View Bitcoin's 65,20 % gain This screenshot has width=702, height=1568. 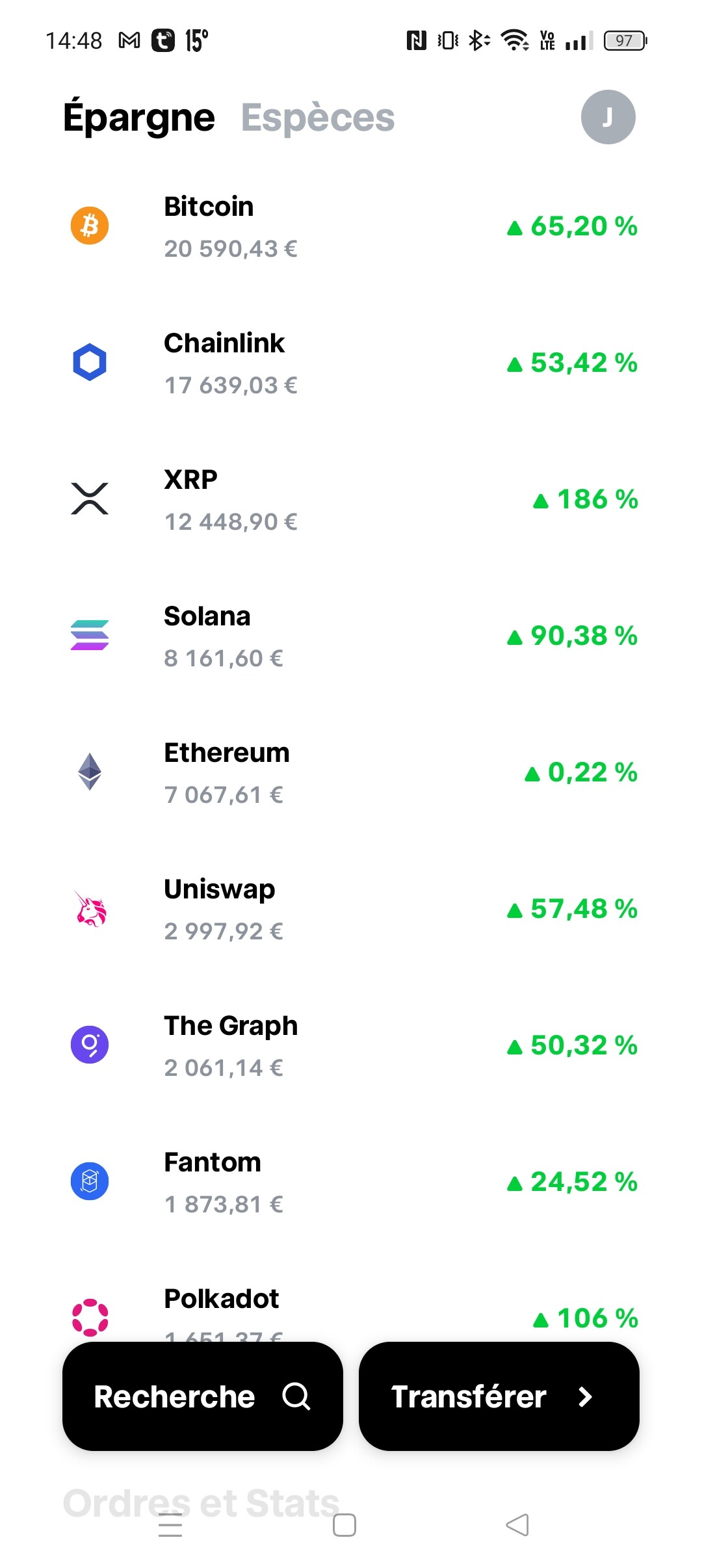572,226
